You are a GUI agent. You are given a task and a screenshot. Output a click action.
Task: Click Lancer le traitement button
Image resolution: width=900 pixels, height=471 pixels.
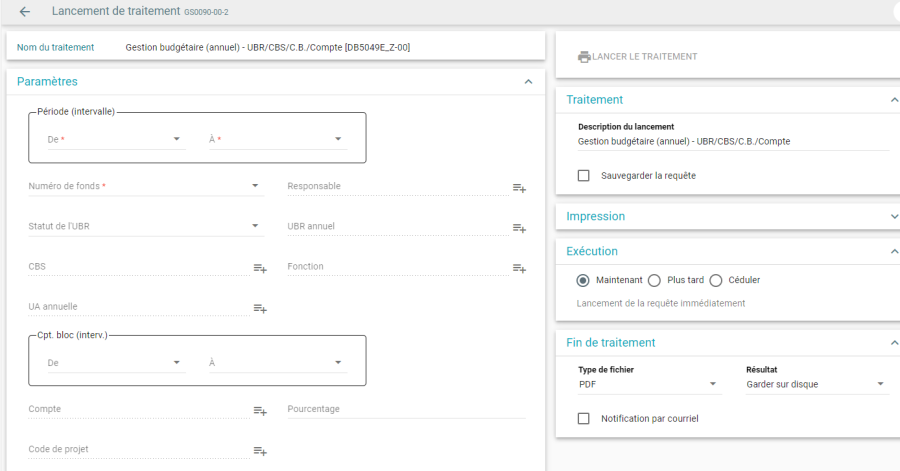(x=637, y=57)
